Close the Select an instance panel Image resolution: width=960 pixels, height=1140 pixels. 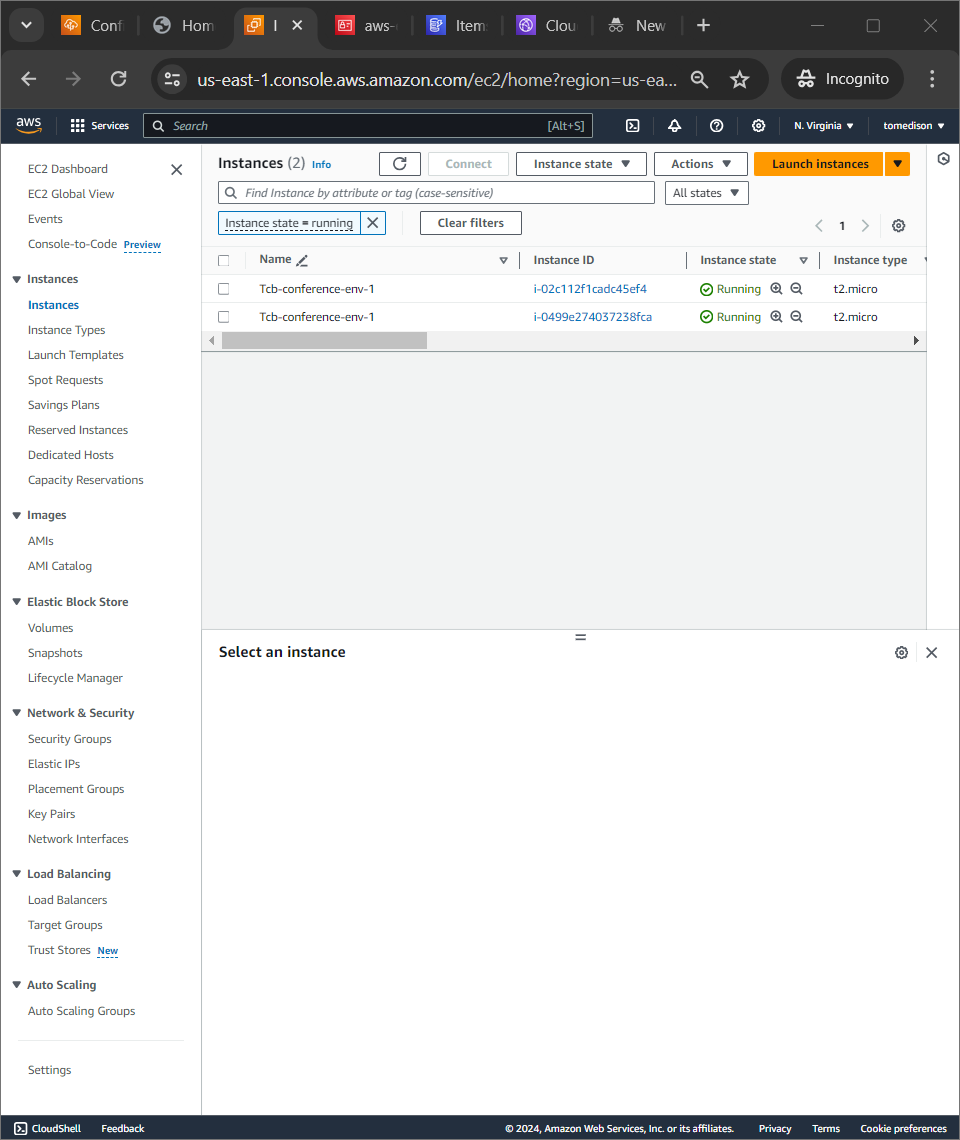tap(932, 653)
